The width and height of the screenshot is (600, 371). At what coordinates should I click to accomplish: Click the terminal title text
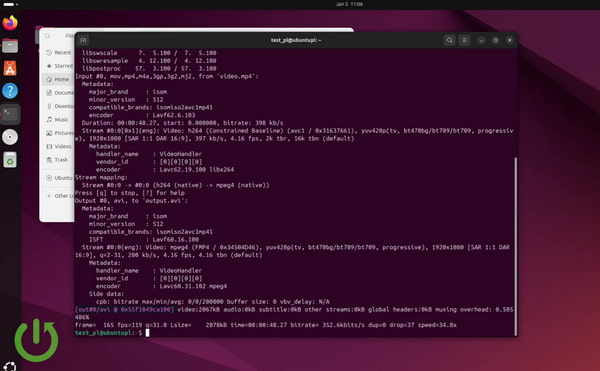coord(296,40)
